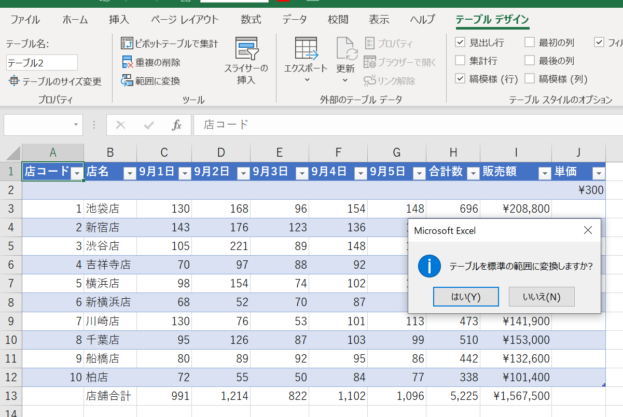Click Summarize with PivotTable icon
The height and width of the screenshot is (417, 623).
127,43
